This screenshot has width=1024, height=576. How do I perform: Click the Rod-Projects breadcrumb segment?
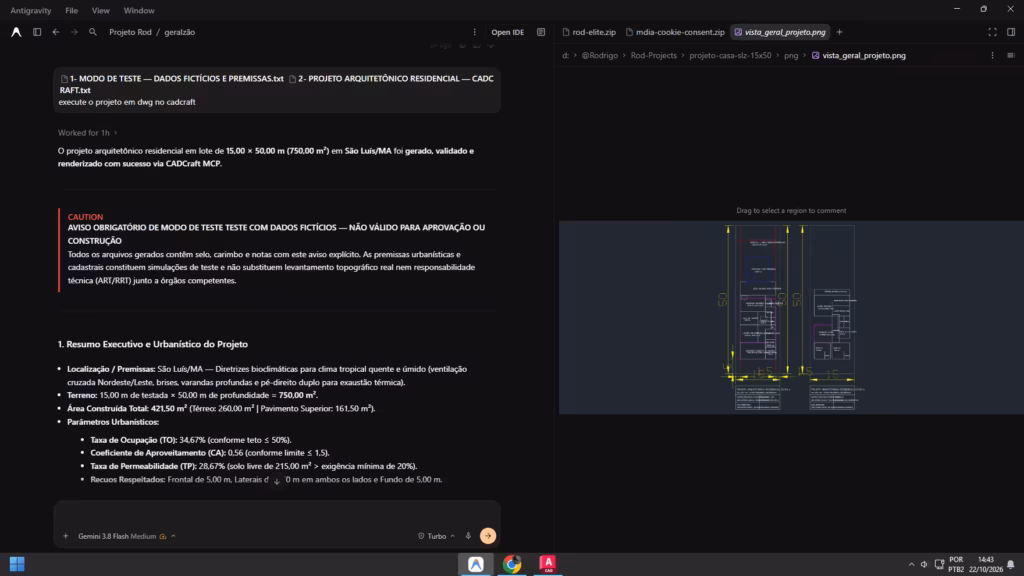point(654,56)
